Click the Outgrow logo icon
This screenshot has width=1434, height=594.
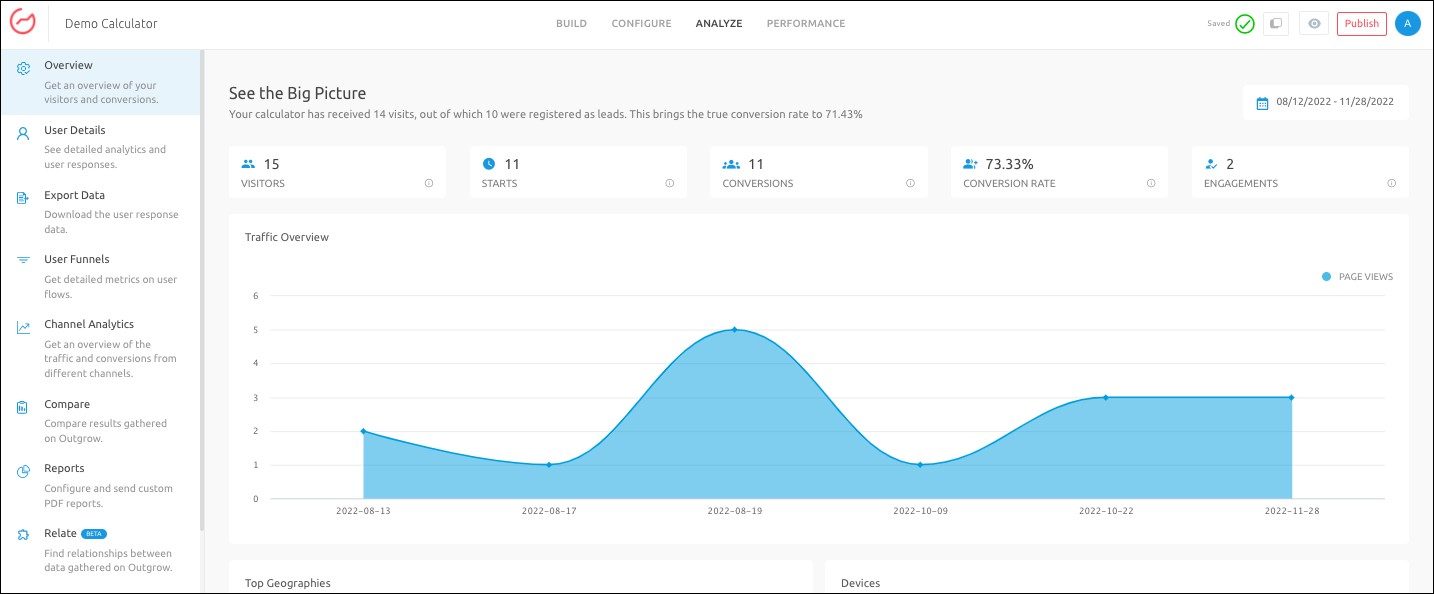23,22
